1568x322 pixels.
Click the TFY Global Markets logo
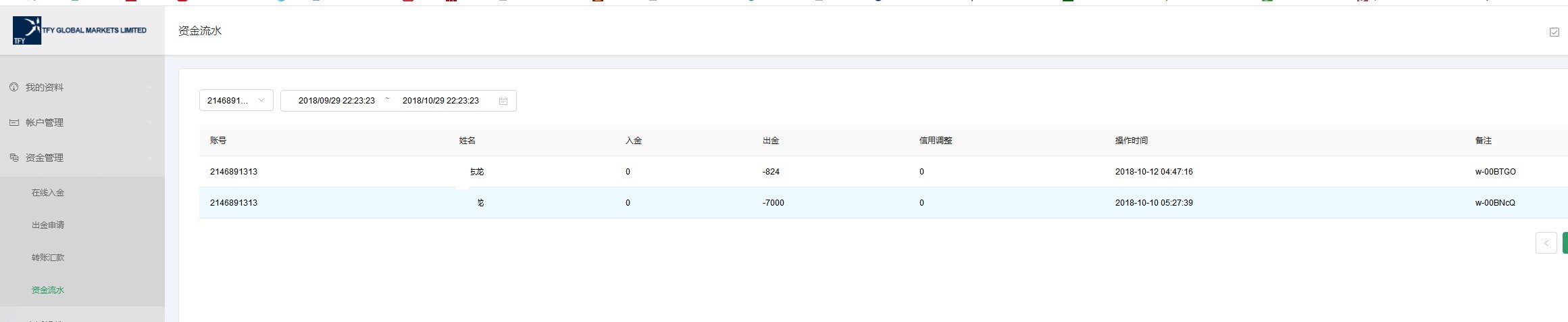point(80,30)
